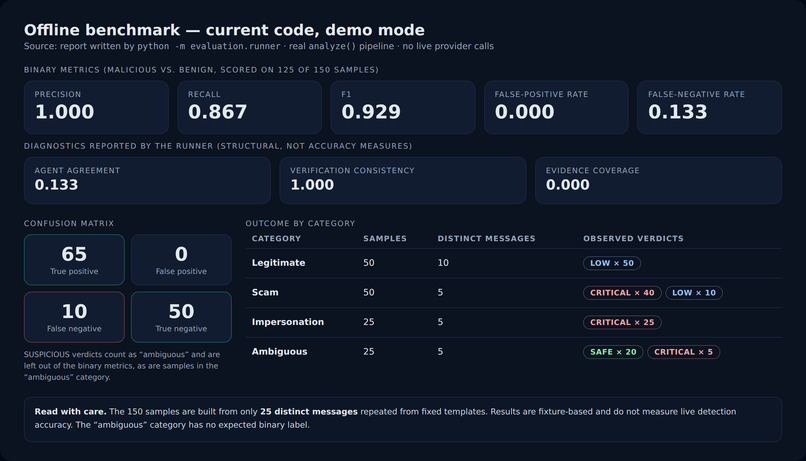The image size is (806, 461).
Task: Click the Agent Agreement 0.133 card
Action: tap(147, 180)
